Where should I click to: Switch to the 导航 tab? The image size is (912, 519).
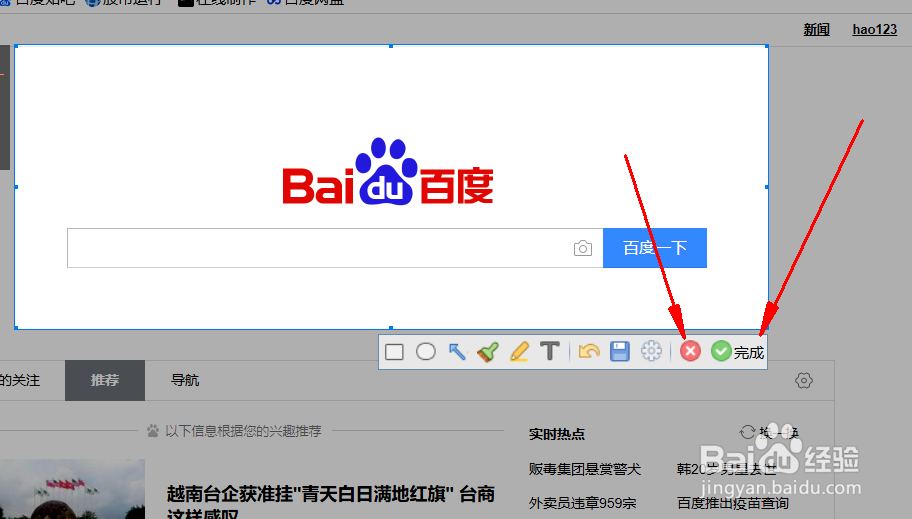[185, 381]
